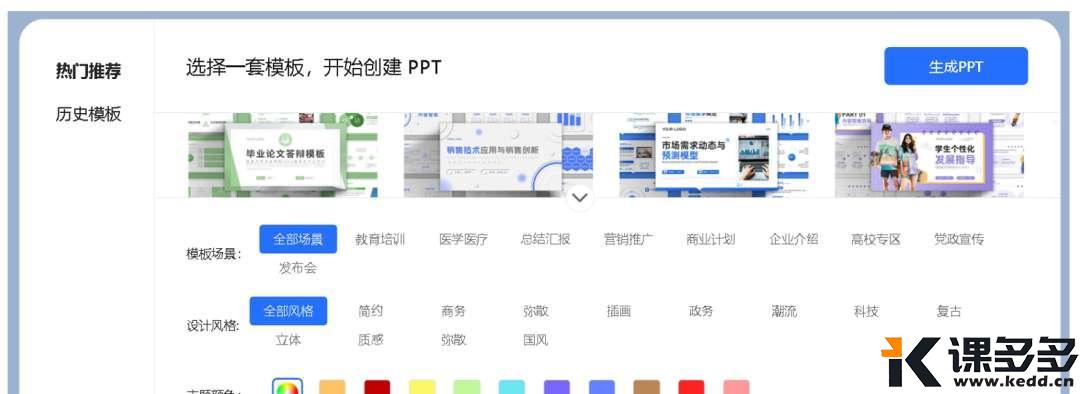Pick the dark red theme color swatch
Viewport: 1080px width, 394px height.
point(377,387)
